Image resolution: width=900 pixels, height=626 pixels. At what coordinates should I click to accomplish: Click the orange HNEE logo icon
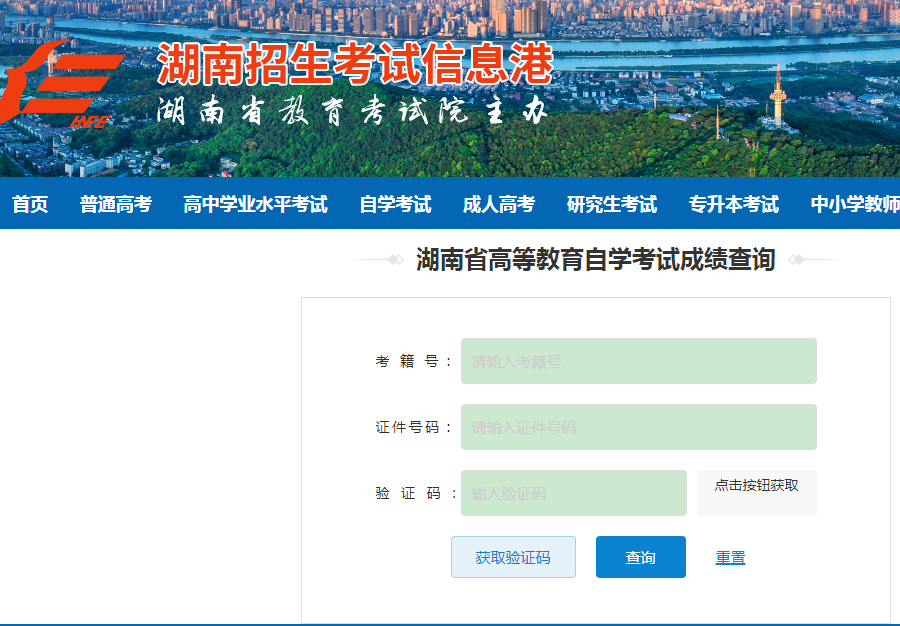62,88
